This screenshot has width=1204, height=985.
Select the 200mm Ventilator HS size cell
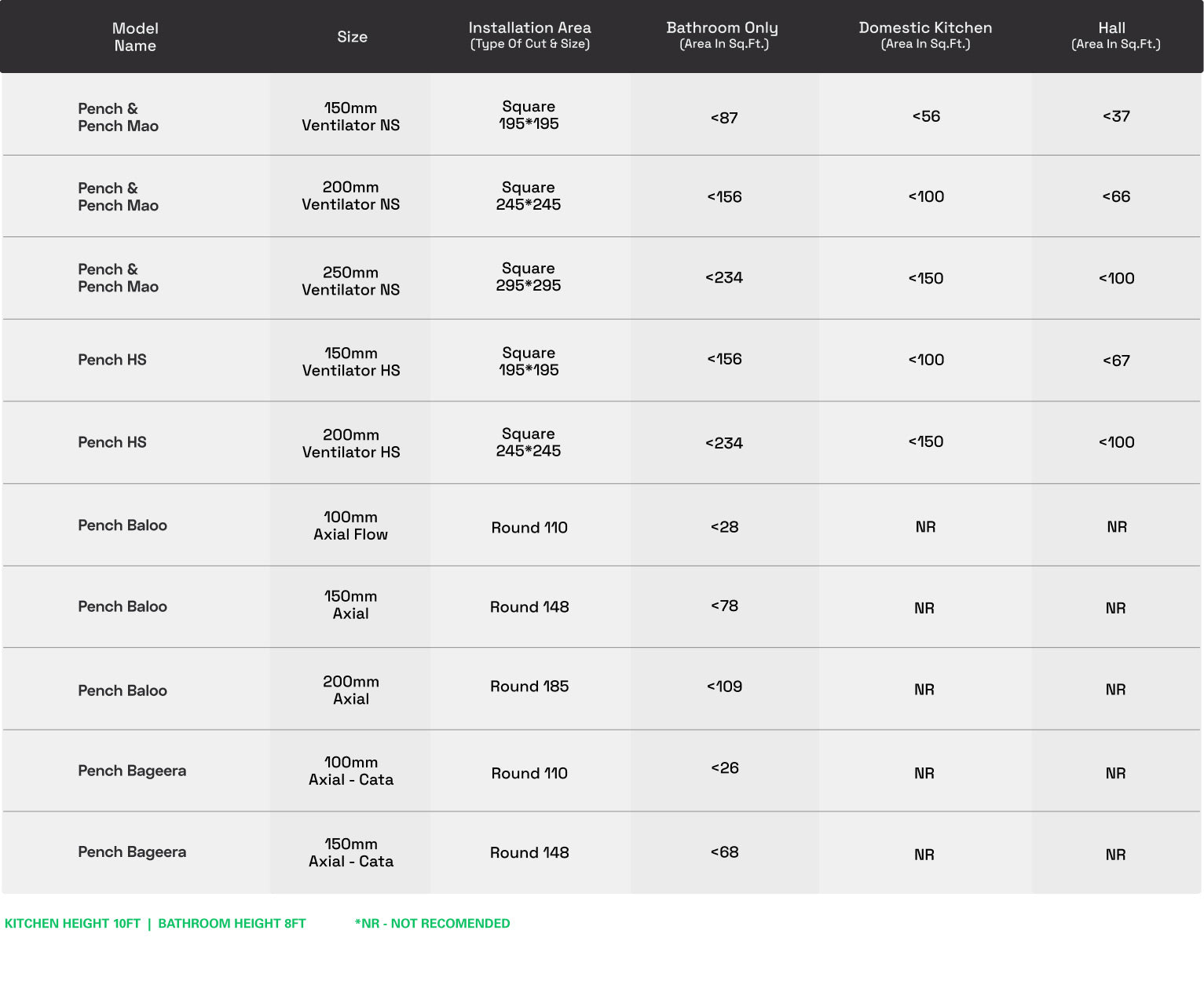350,443
